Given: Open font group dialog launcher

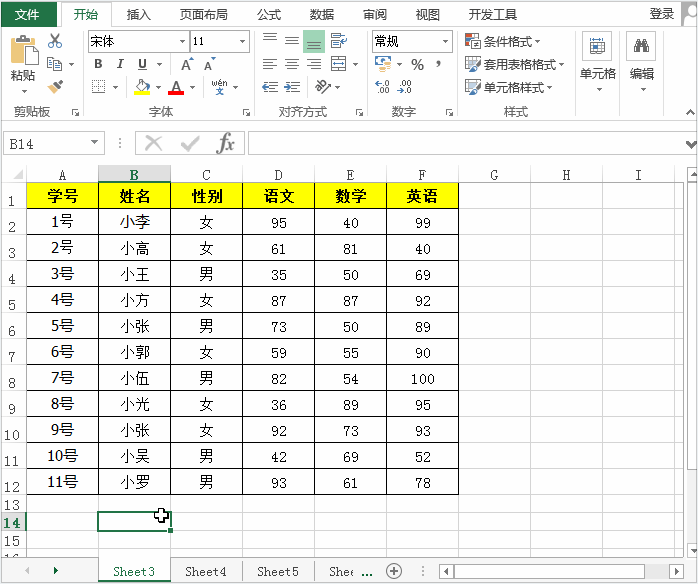Looking at the screenshot, I should click(x=246, y=113).
